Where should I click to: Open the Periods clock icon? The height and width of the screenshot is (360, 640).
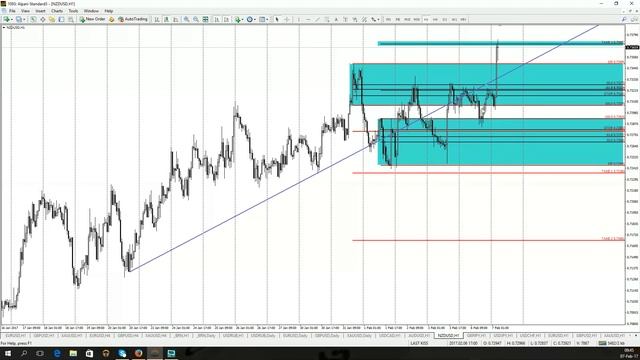click(249, 19)
